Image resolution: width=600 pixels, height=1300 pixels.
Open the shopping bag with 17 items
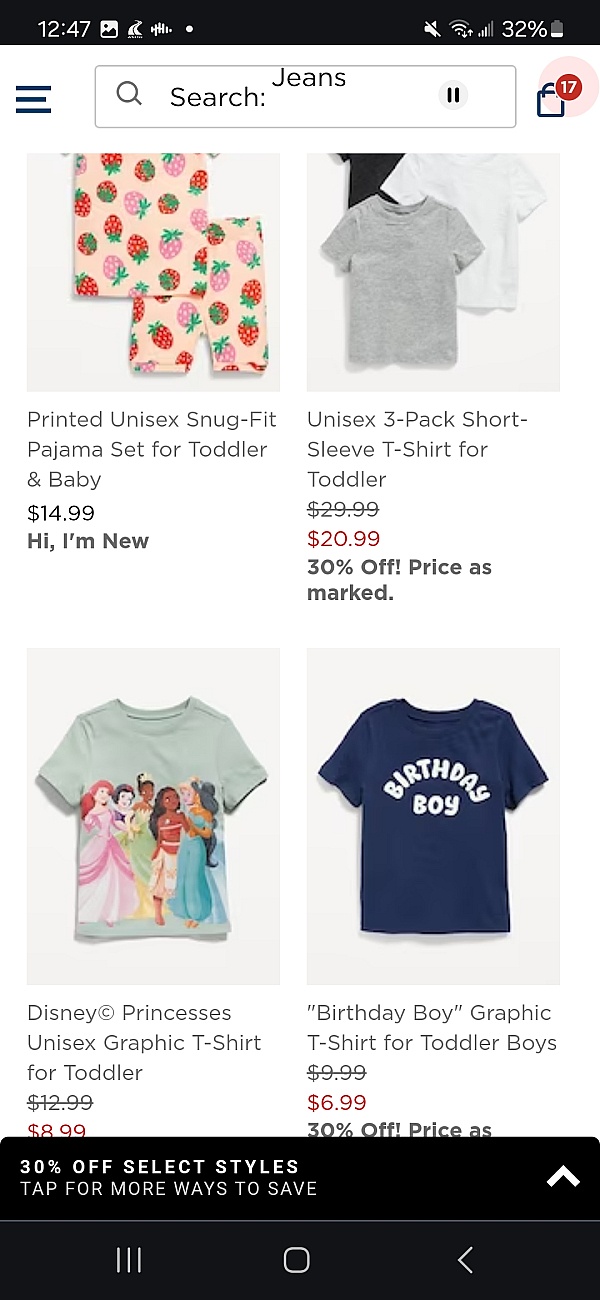click(550, 100)
